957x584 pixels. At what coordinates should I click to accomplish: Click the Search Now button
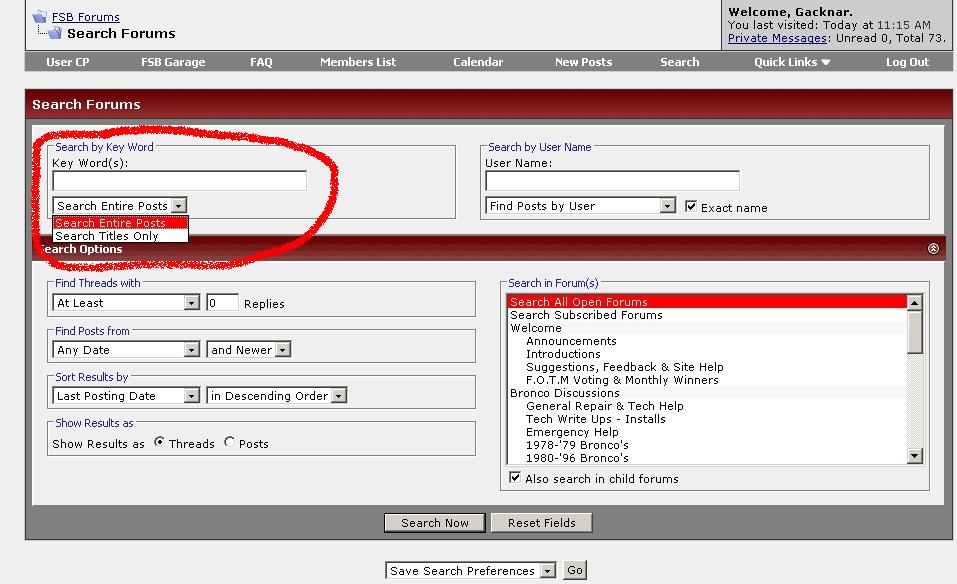[435, 522]
